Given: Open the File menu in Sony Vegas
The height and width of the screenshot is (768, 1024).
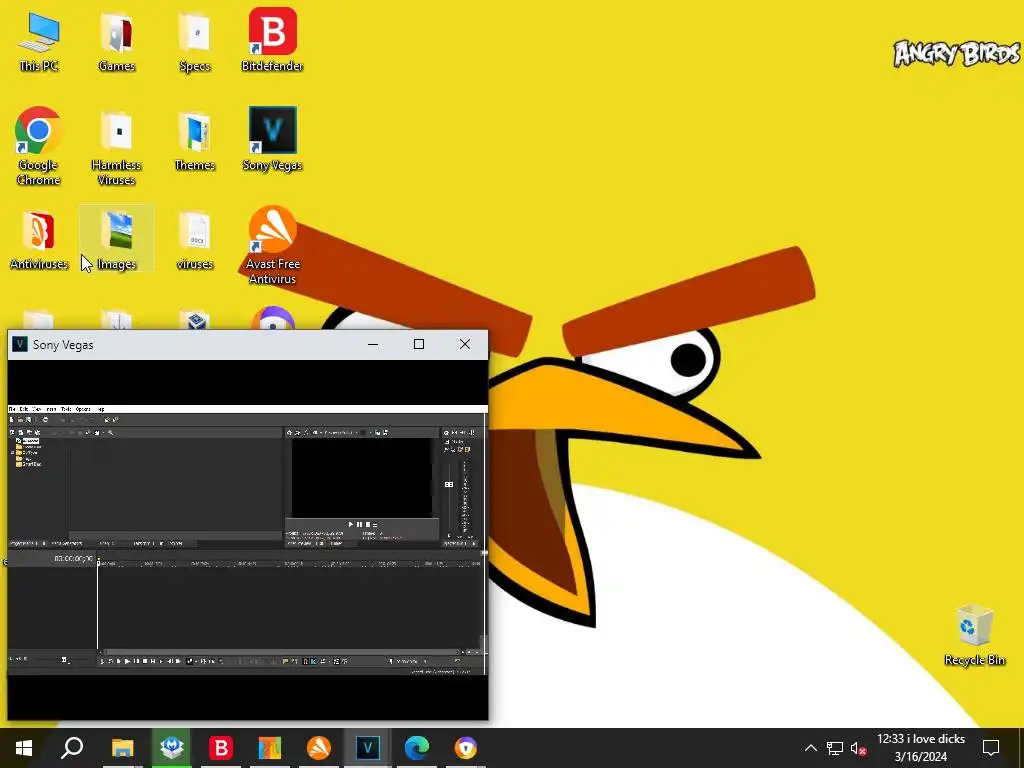Looking at the screenshot, I should (x=12, y=409).
